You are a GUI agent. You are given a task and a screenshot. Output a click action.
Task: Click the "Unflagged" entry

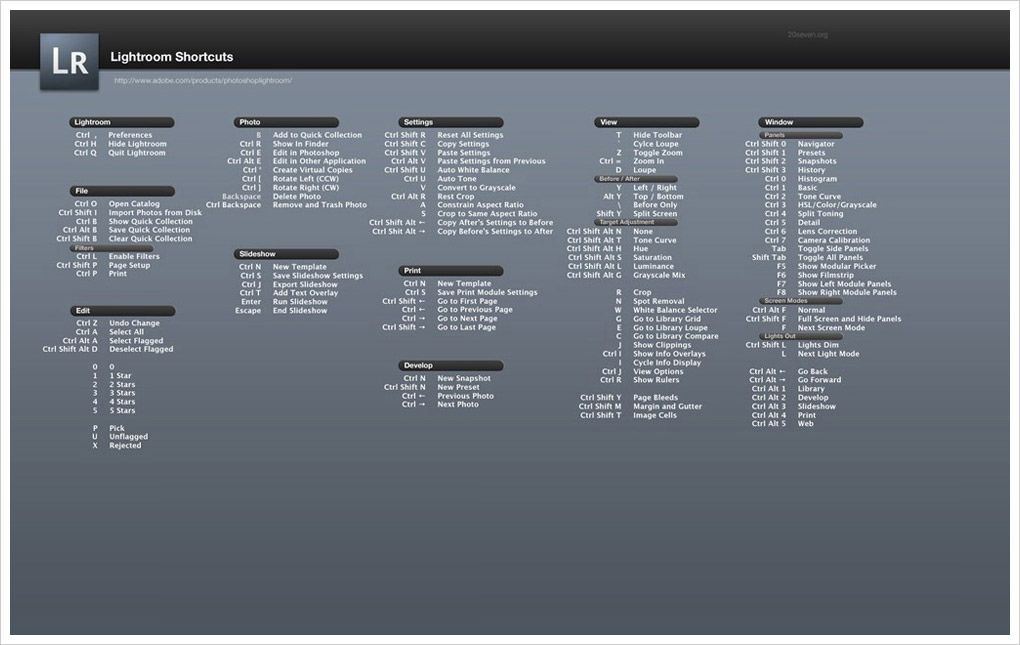(x=129, y=437)
